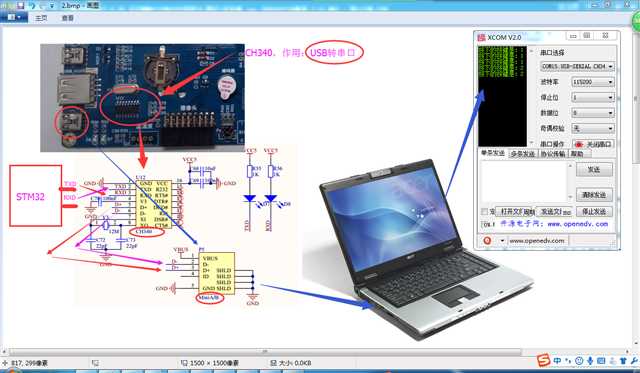
Task: Open the wrench settings icon in the IME toolbar
Action: (x=634, y=361)
